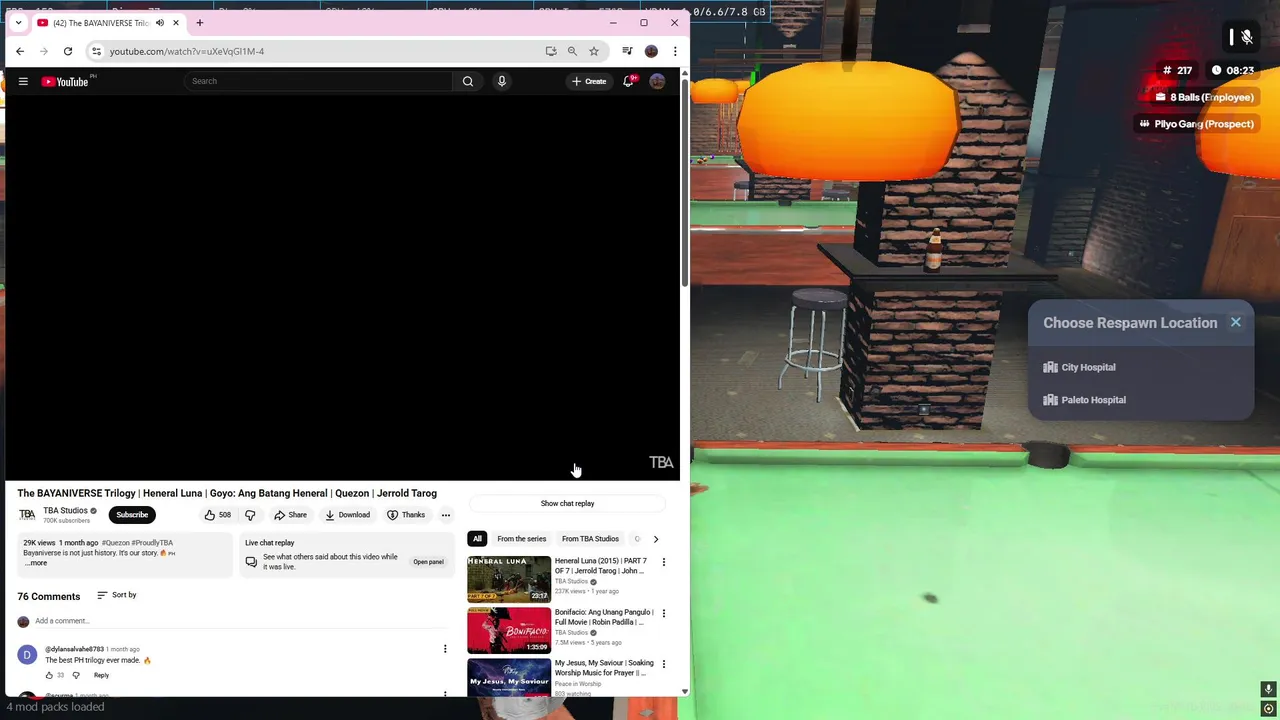This screenshot has height=720, width=1280.
Task: Click the #Quezon hashtag link
Action: click(x=115, y=543)
